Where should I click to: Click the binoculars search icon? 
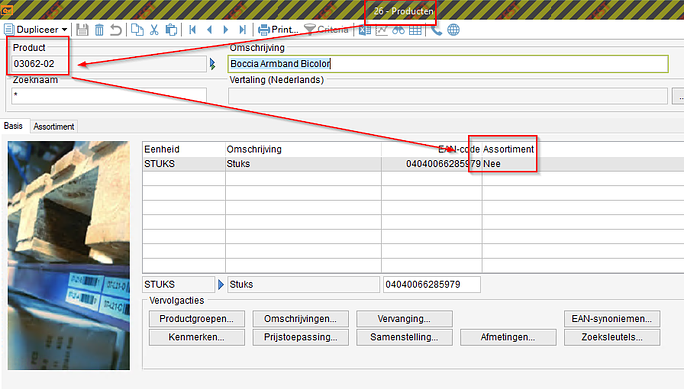click(398, 30)
